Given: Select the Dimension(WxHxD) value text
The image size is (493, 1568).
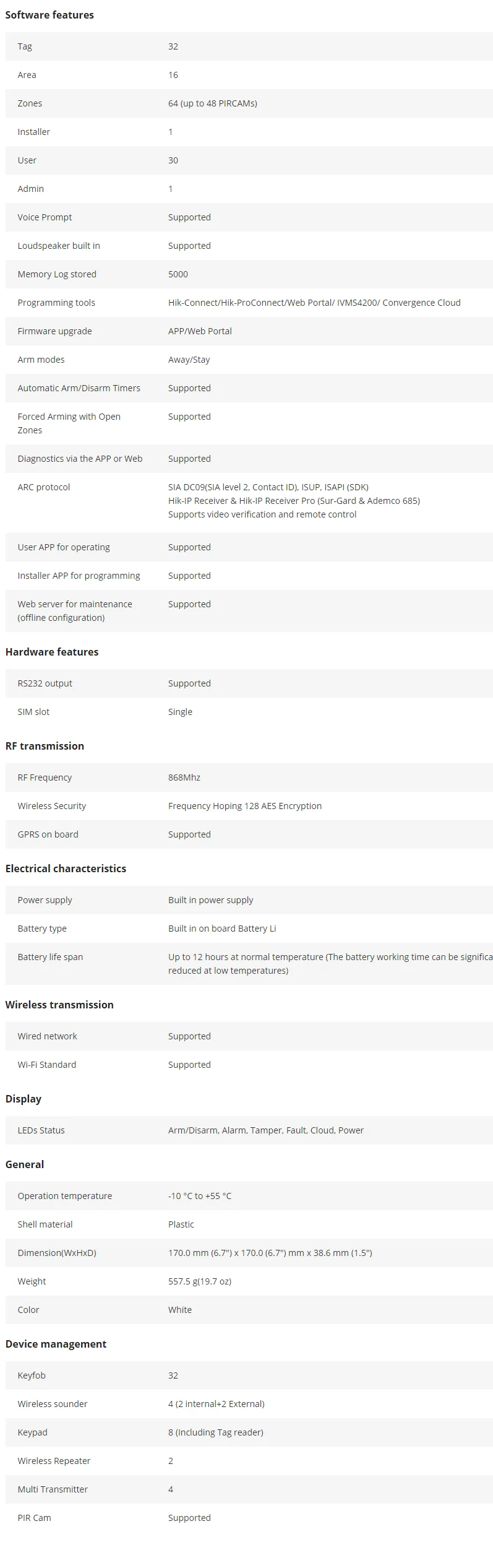Looking at the screenshot, I should point(270,1253).
